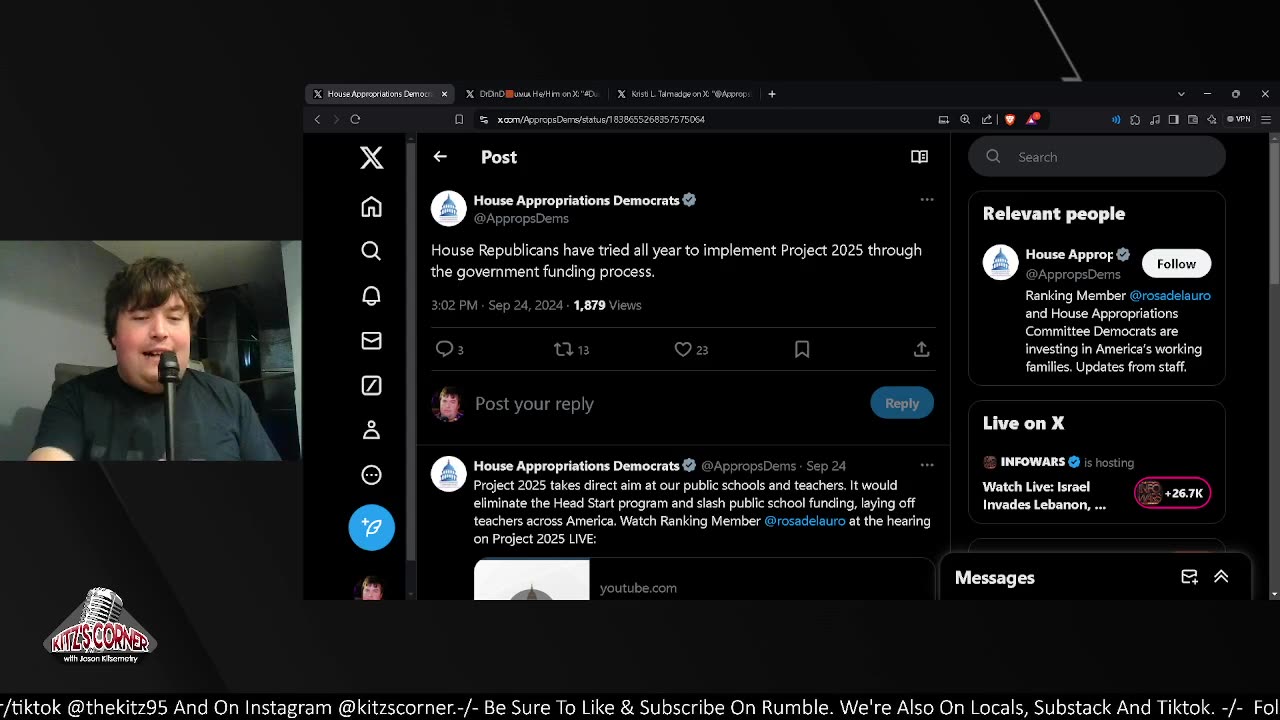
Task: Click the +26.7K listeners badge
Action: click(x=1172, y=493)
